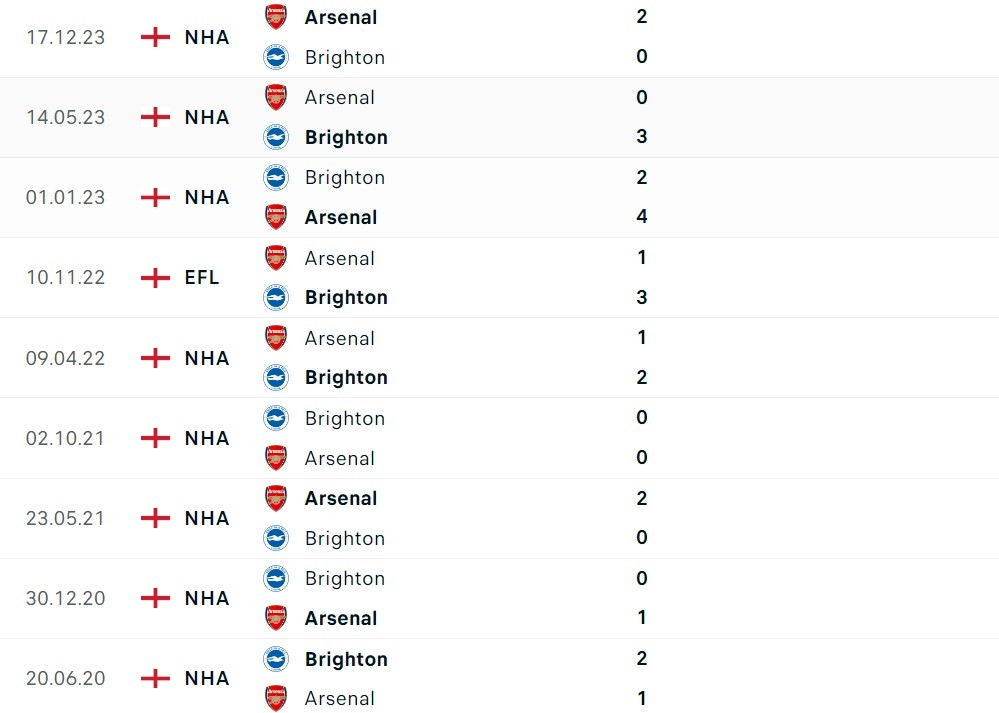
Task: Select NHA league label for 01.01.23
Action: (207, 197)
